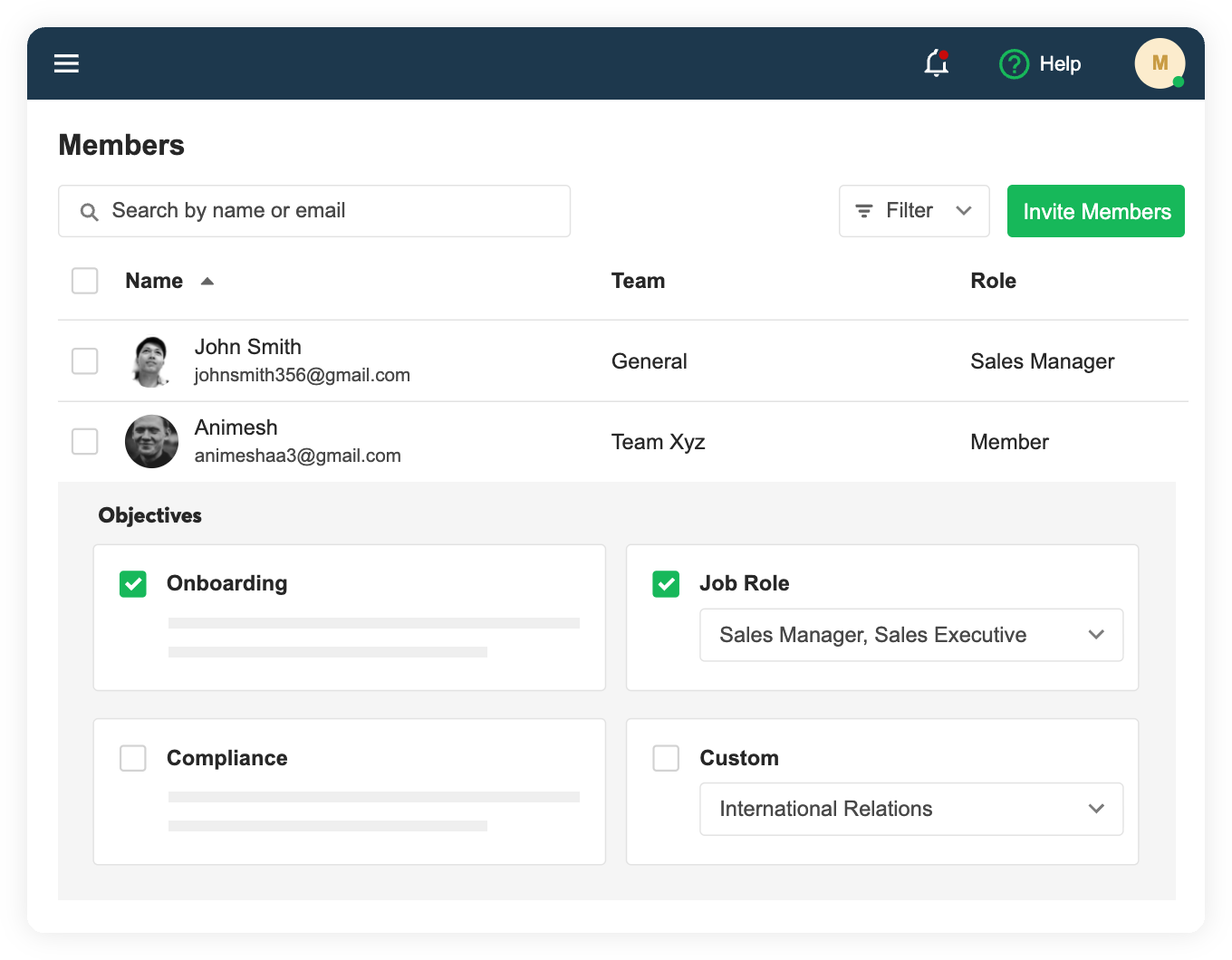Click the Member role cell
Viewport: 1232px width, 960px height.
(x=1010, y=442)
